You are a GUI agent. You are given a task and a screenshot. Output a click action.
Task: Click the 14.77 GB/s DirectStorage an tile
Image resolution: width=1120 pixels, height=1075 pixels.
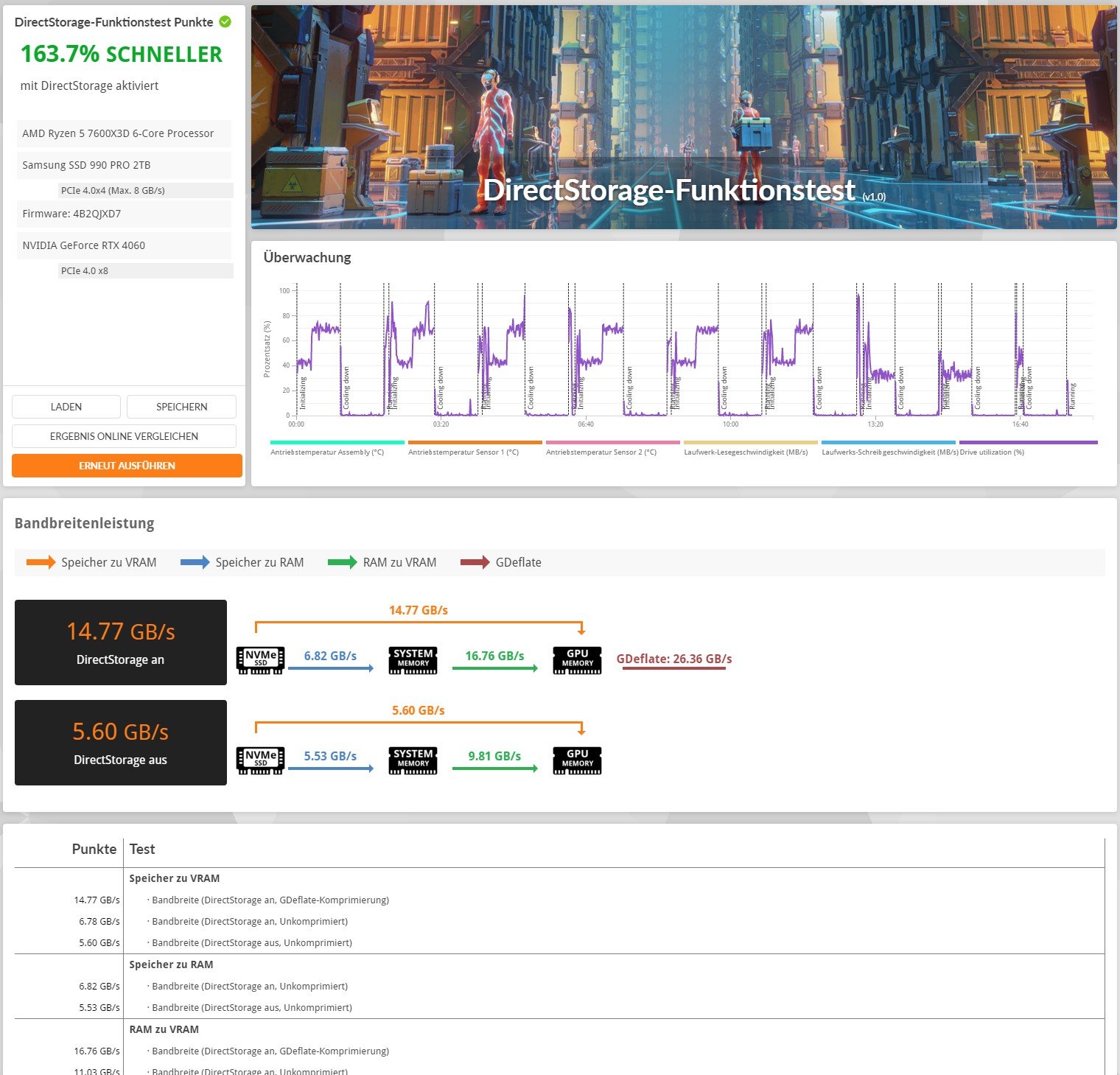[x=121, y=642]
